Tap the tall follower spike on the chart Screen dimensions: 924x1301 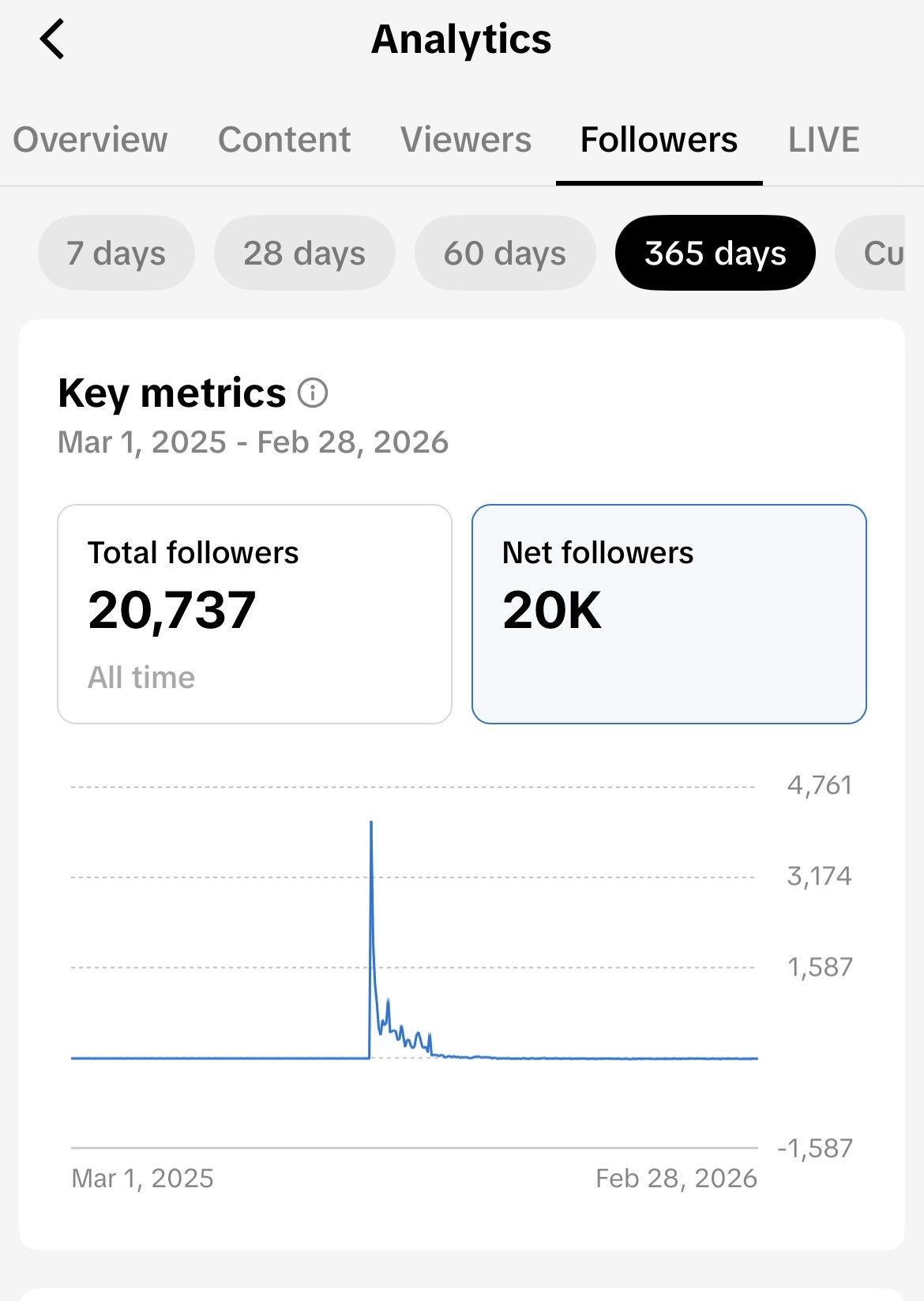371,869
